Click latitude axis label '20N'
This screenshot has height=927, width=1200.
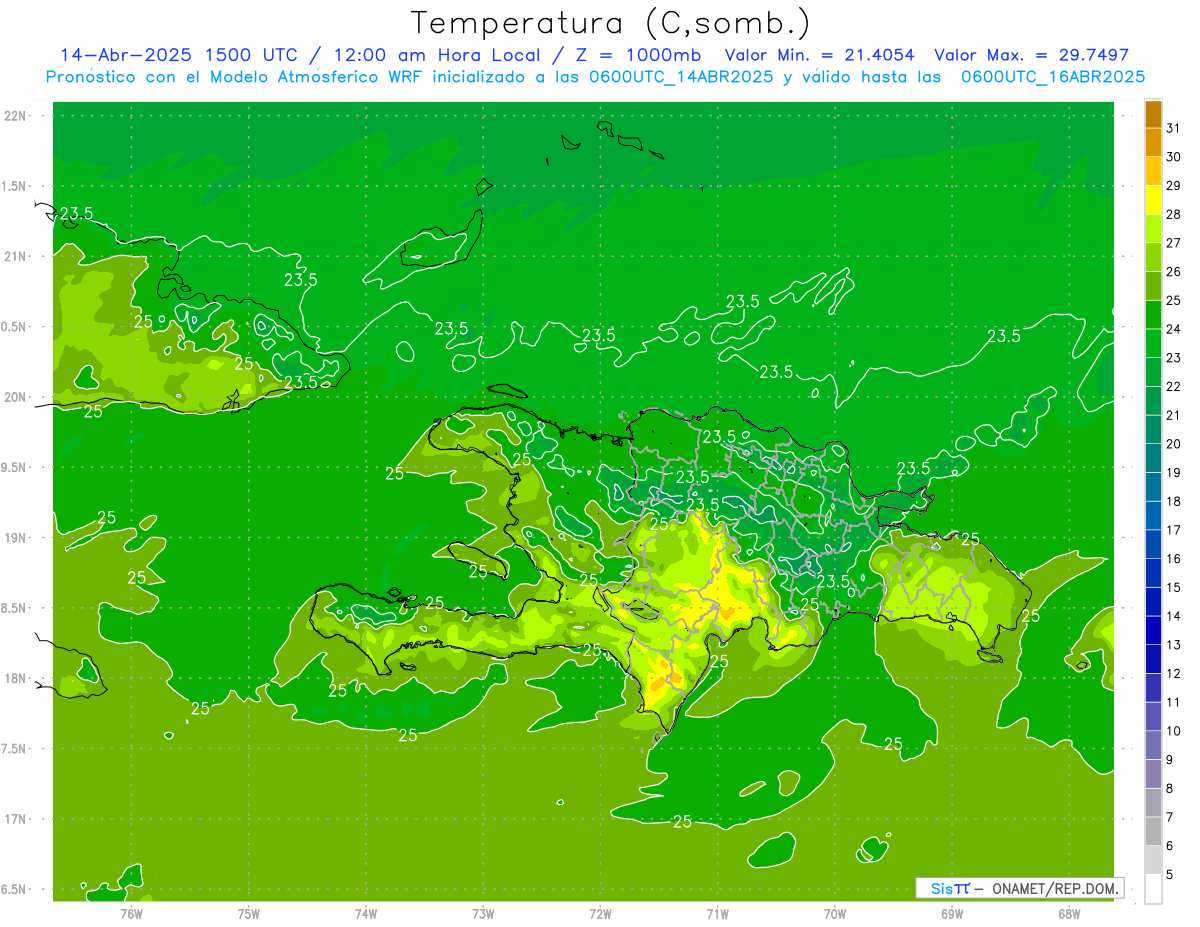16,397
